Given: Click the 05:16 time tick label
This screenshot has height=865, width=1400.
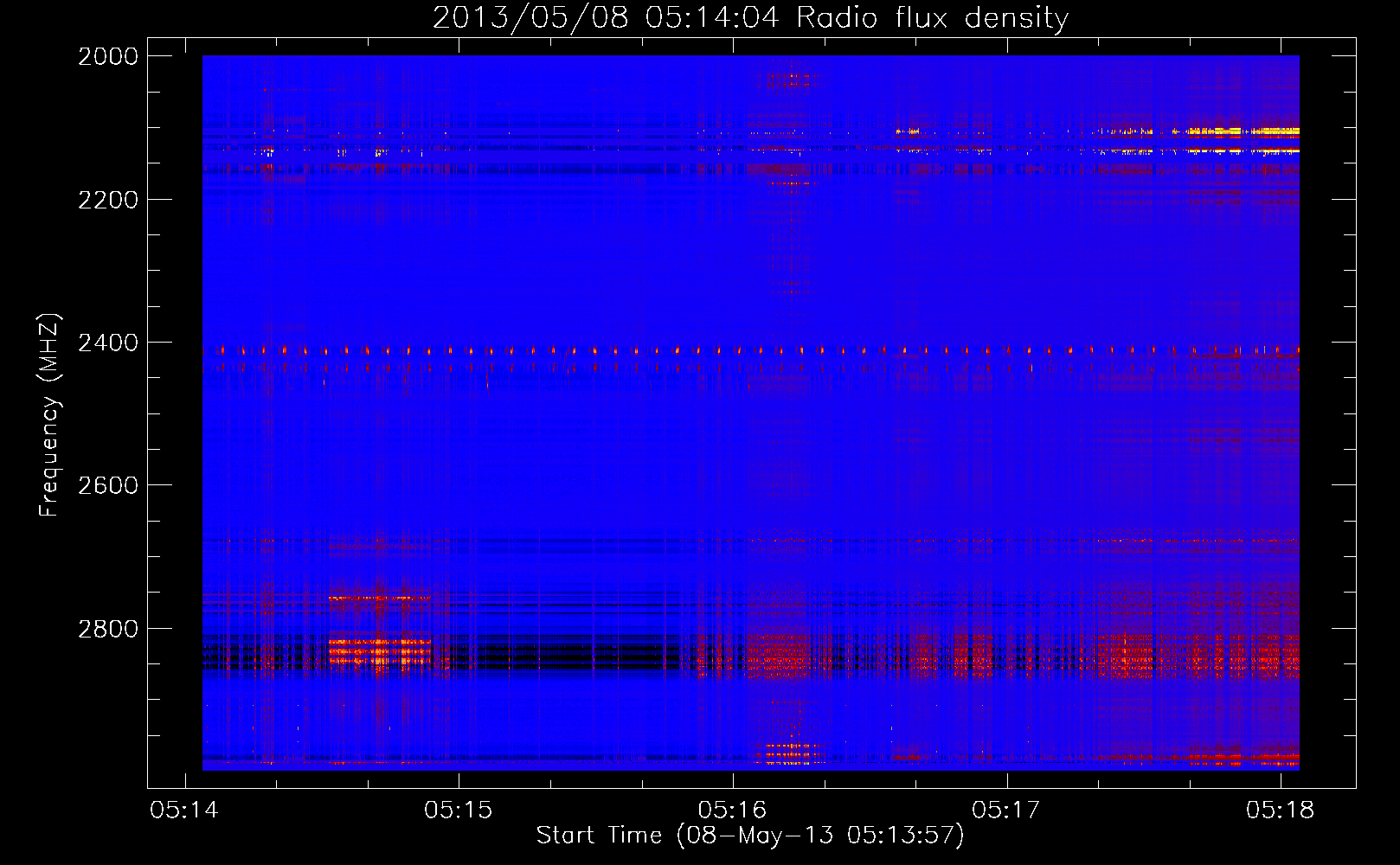Looking at the screenshot, I should [x=733, y=811].
